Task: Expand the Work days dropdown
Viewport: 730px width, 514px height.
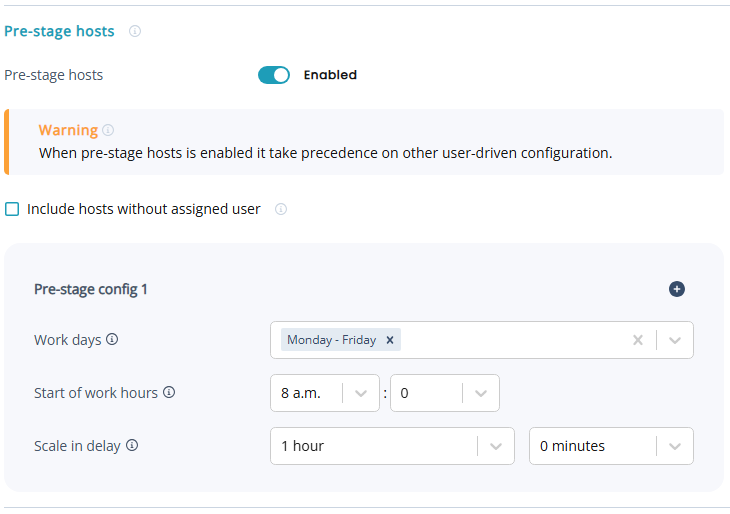Action: tap(675, 340)
